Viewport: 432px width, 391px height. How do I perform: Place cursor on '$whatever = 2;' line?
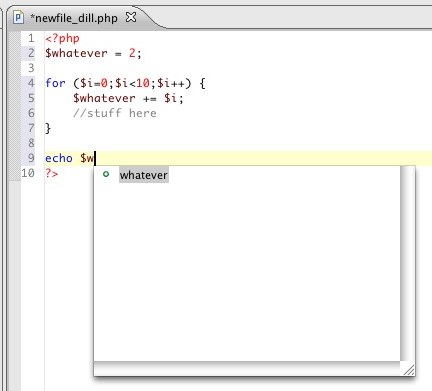(x=93, y=53)
